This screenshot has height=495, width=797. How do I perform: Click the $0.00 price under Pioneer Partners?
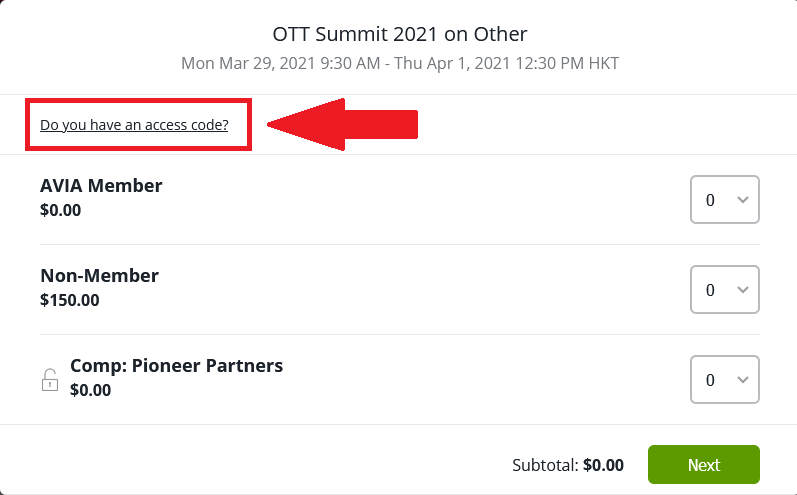click(x=90, y=390)
